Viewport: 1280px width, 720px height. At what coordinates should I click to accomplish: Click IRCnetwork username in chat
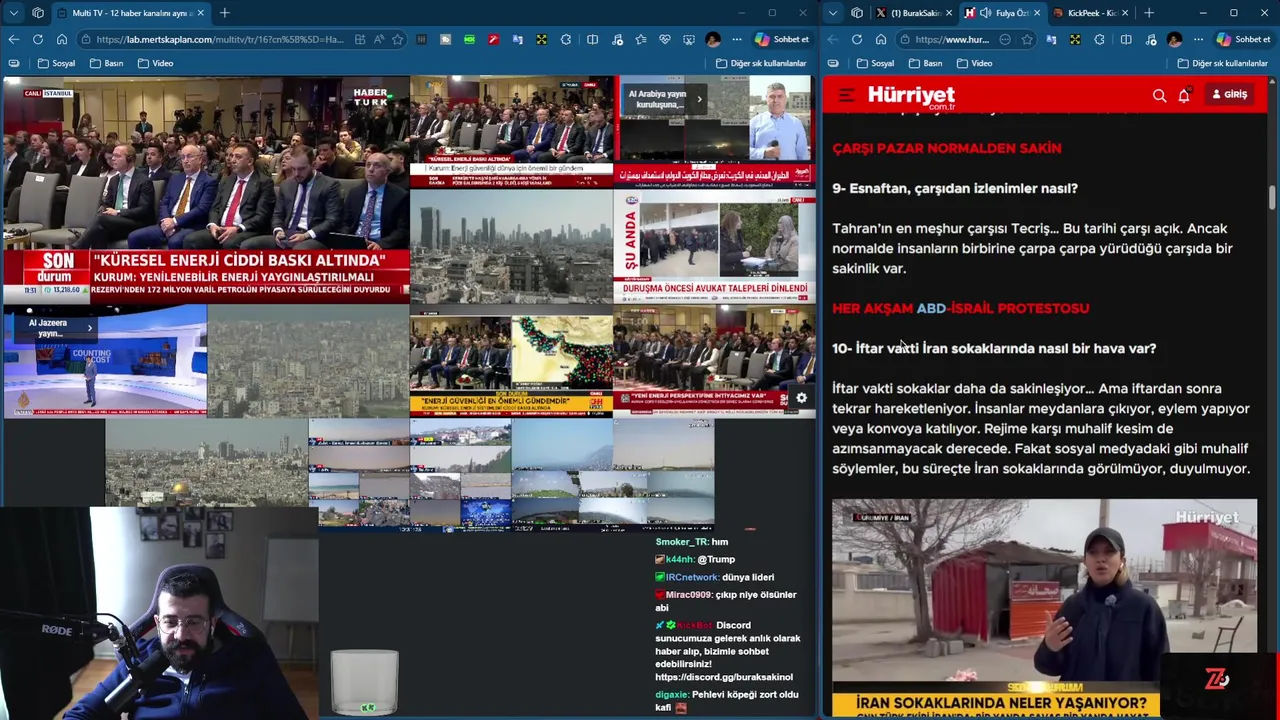[692, 577]
